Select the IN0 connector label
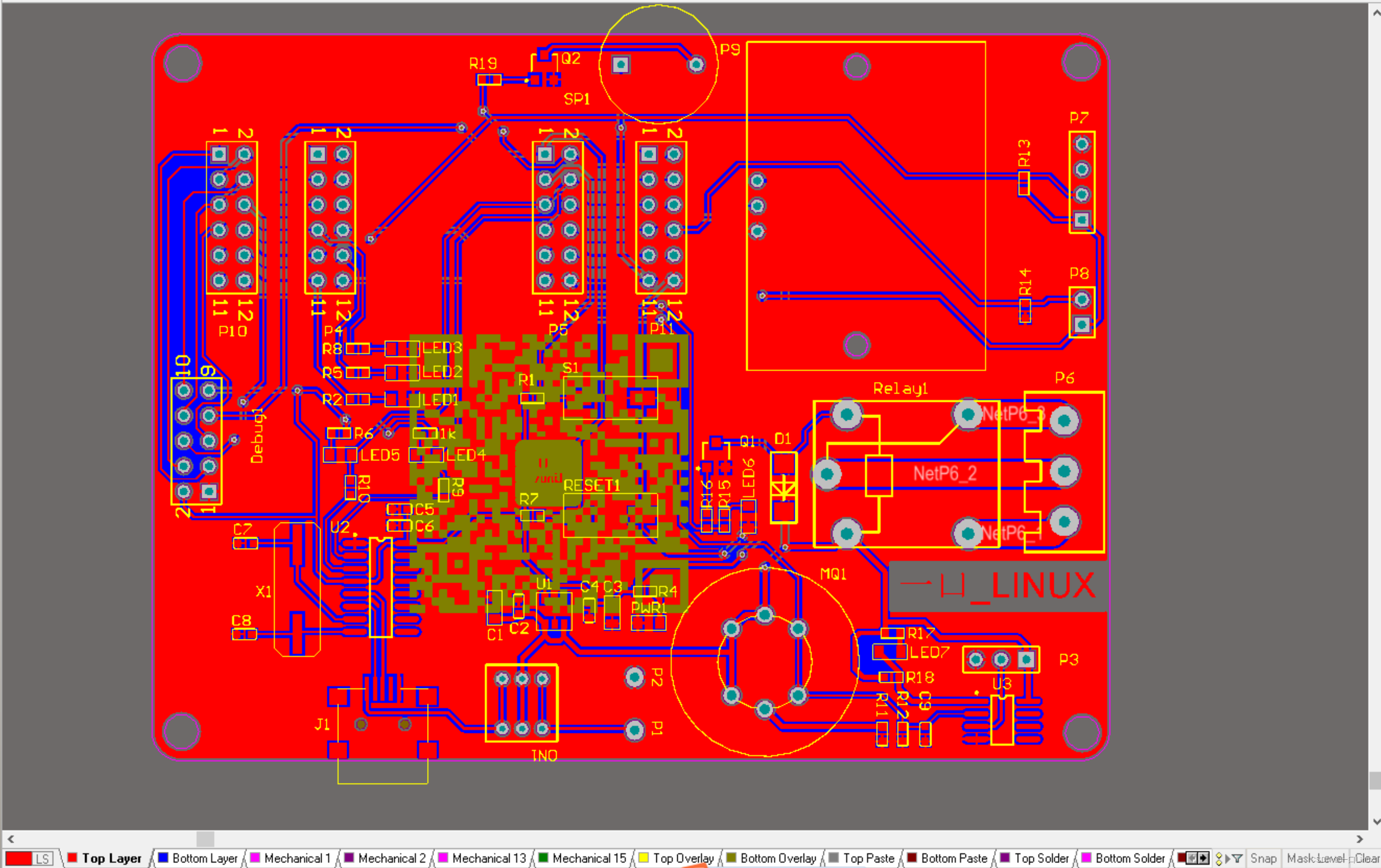1381x868 pixels. (x=544, y=756)
